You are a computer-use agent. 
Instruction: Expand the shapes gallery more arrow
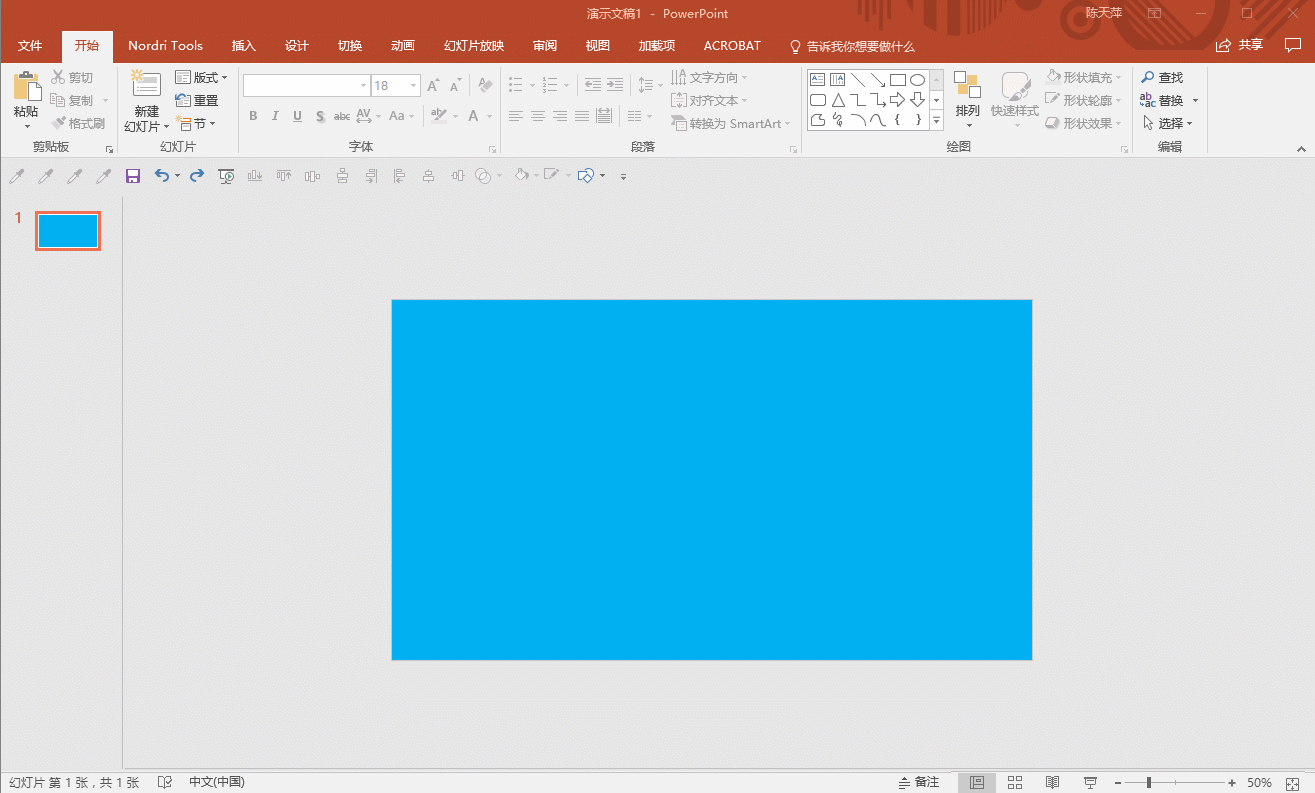937,121
